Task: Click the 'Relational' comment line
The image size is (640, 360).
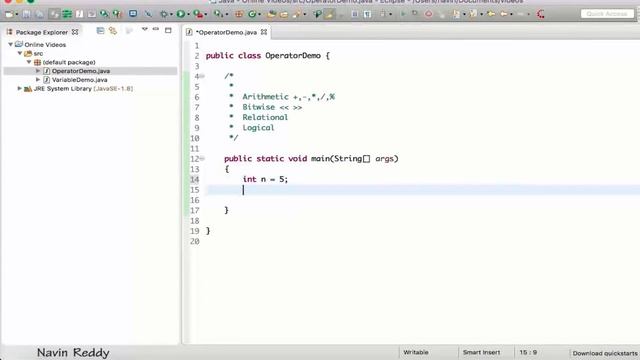Action: [x=265, y=117]
